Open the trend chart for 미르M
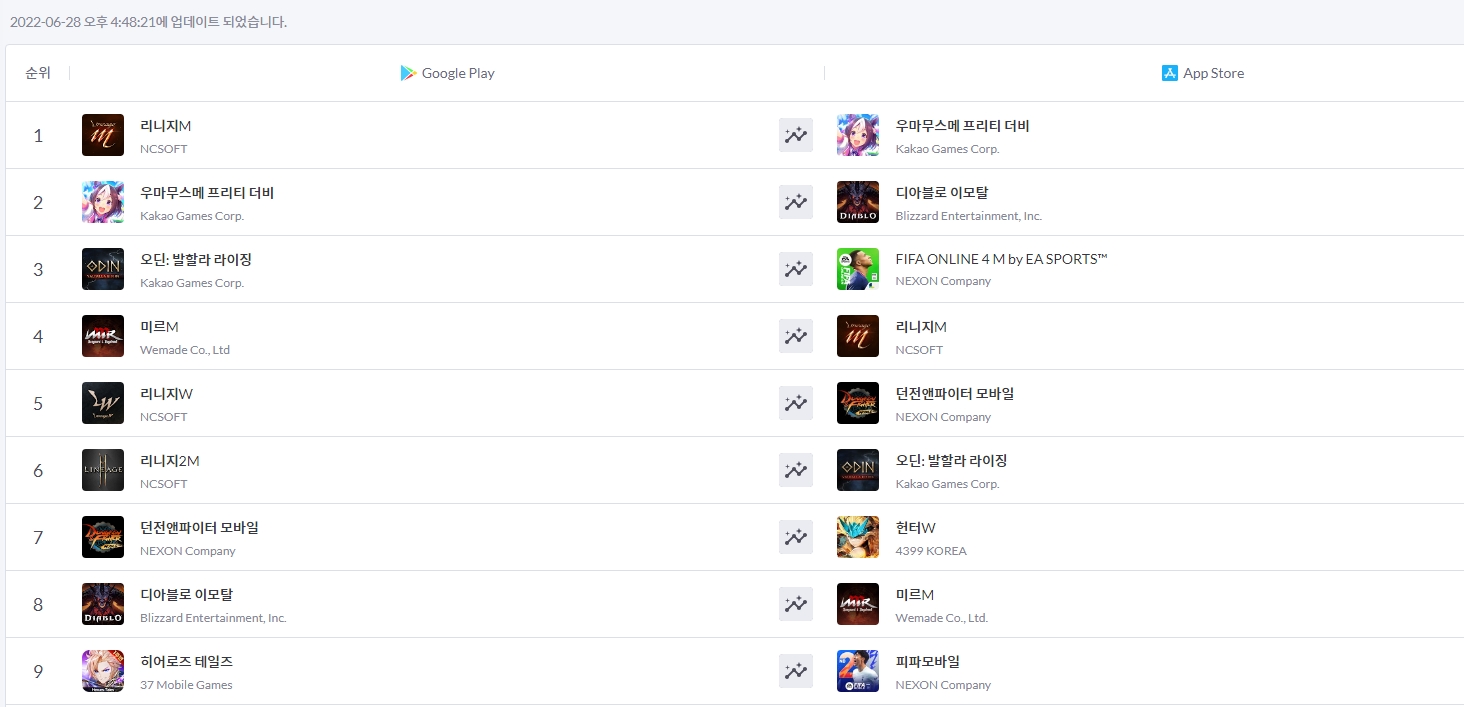 pyautogui.click(x=794, y=336)
